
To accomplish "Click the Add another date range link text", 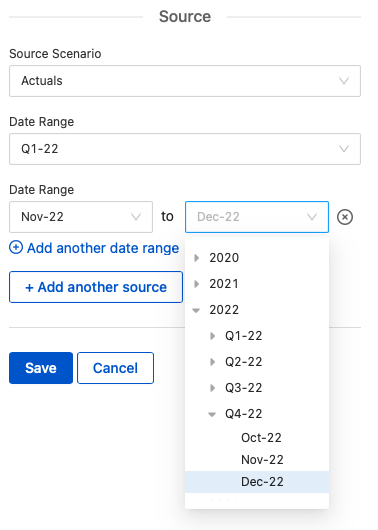I will pos(103,248).
